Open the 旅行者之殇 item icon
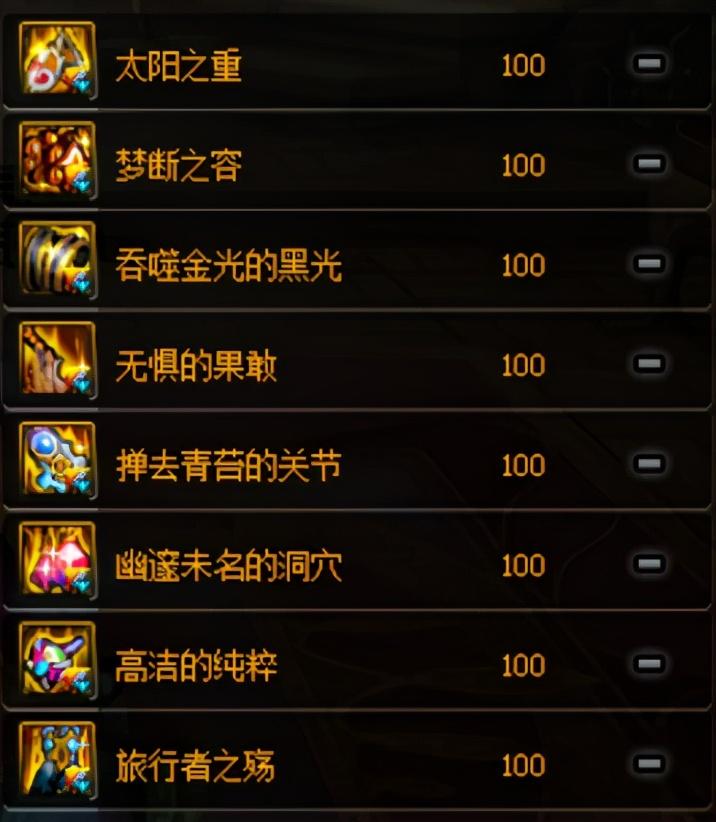Viewport: 716px width, 822px height. click(x=58, y=761)
